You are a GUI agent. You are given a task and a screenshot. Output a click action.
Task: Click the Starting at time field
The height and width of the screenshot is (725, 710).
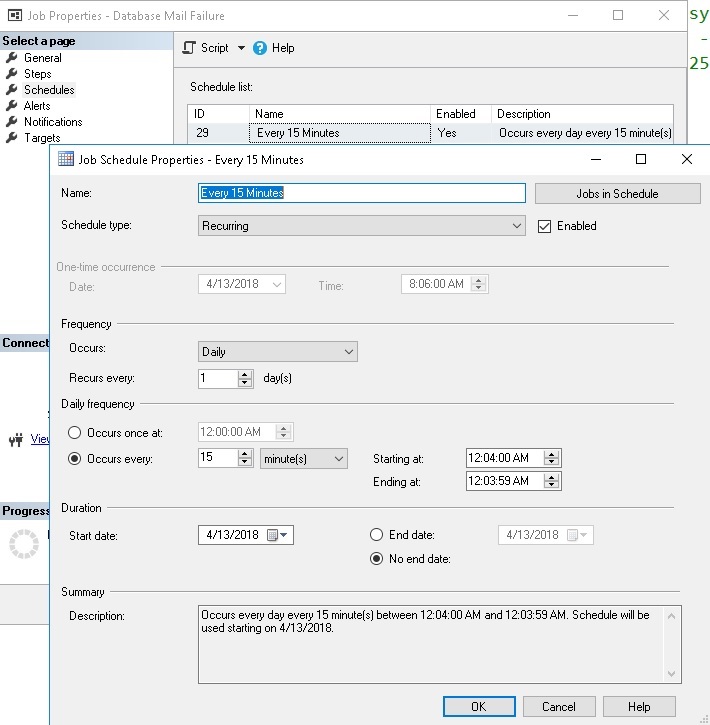pyautogui.click(x=505, y=458)
